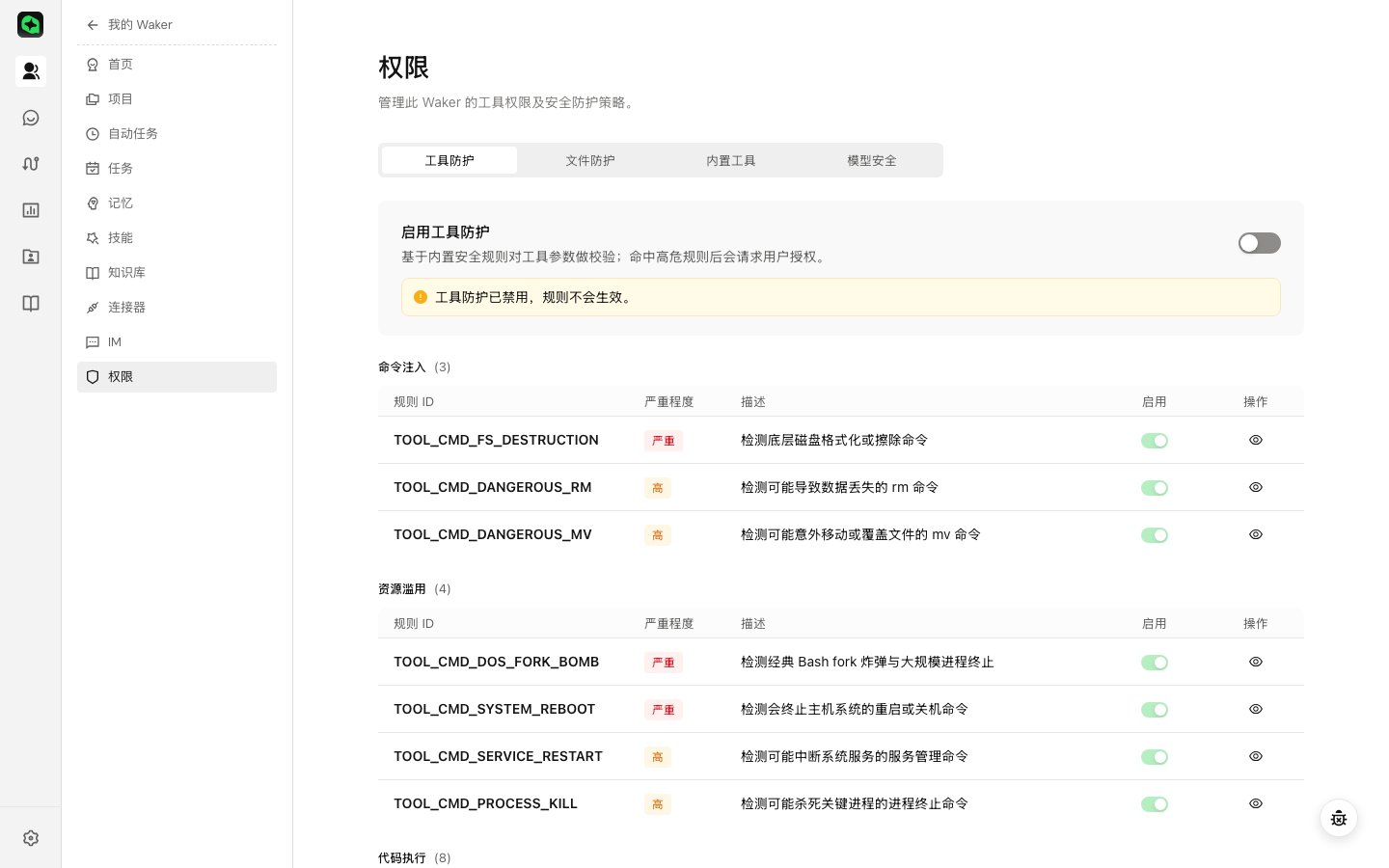
Task: Toggle TOOL_CMD_DANGEROUS_MV rule switch
Action: pos(1155,535)
